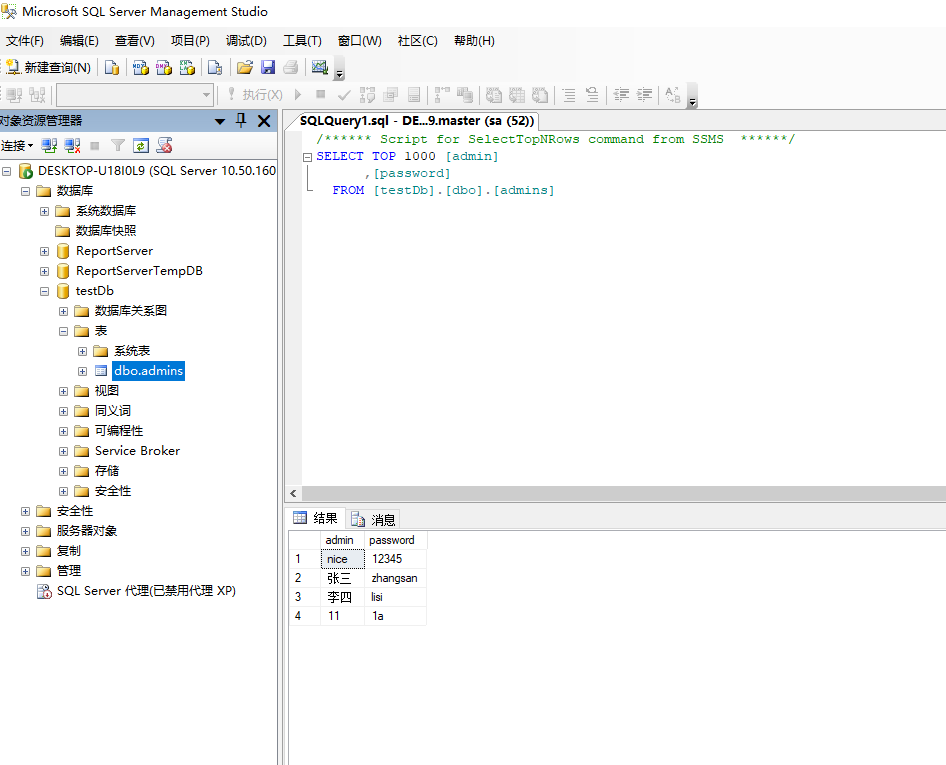This screenshot has width=946, height=765.
Task: Select the cell containing zhangsan
Action: tap(396, 578)
